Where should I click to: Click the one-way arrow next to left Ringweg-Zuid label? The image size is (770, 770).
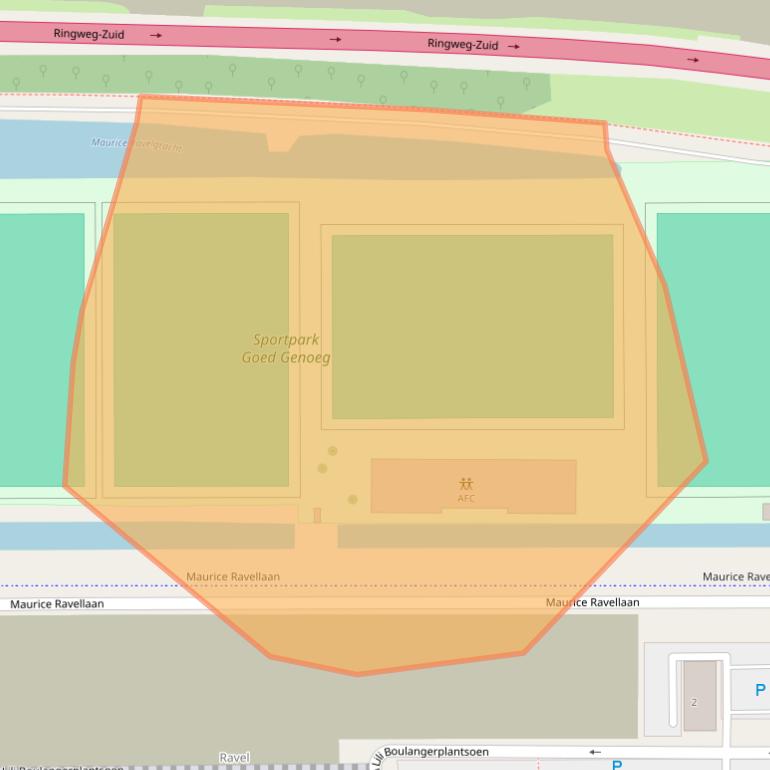tap(156, 35)
